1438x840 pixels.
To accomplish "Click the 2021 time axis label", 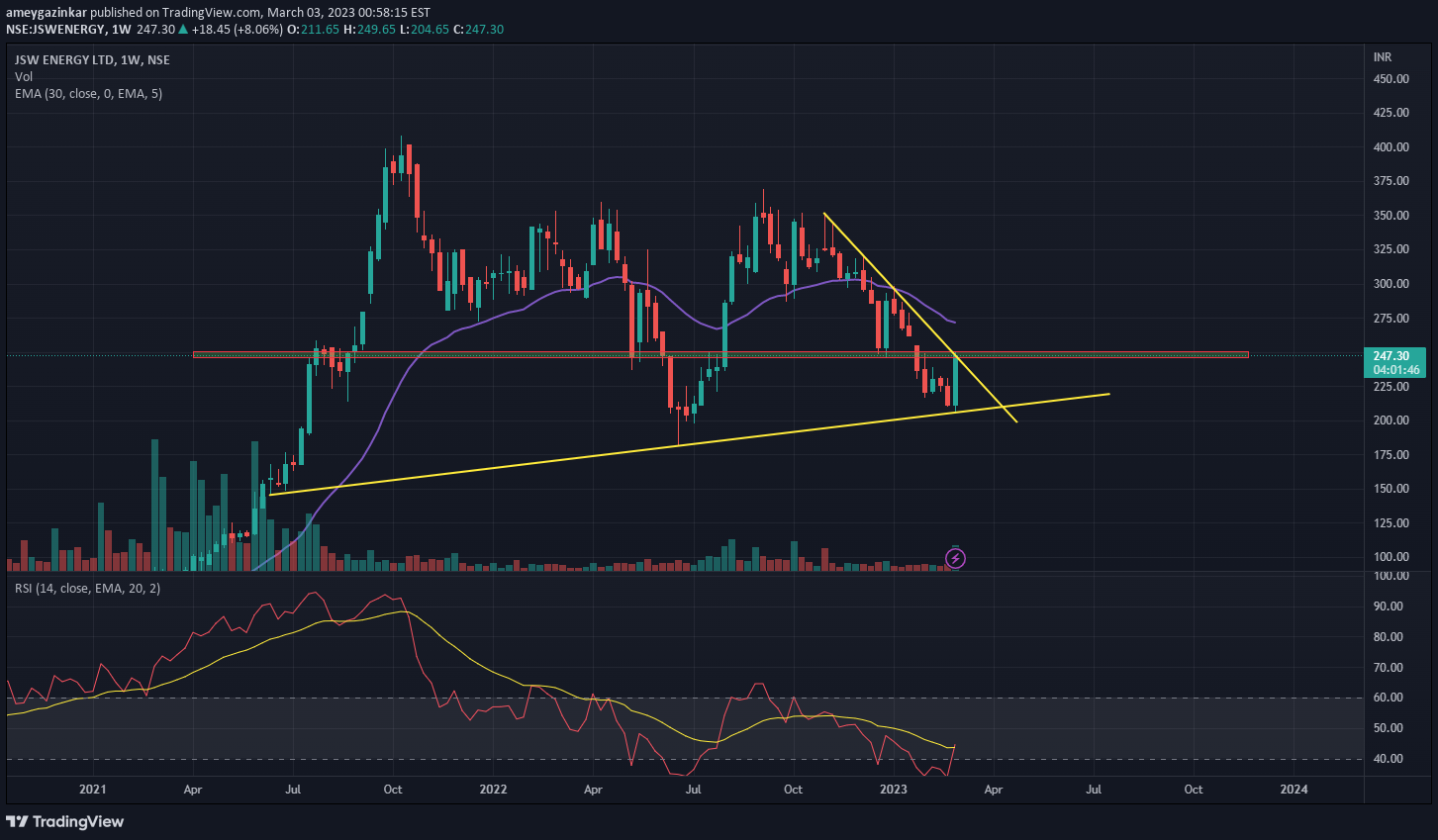I will click(x=92, y=790).
